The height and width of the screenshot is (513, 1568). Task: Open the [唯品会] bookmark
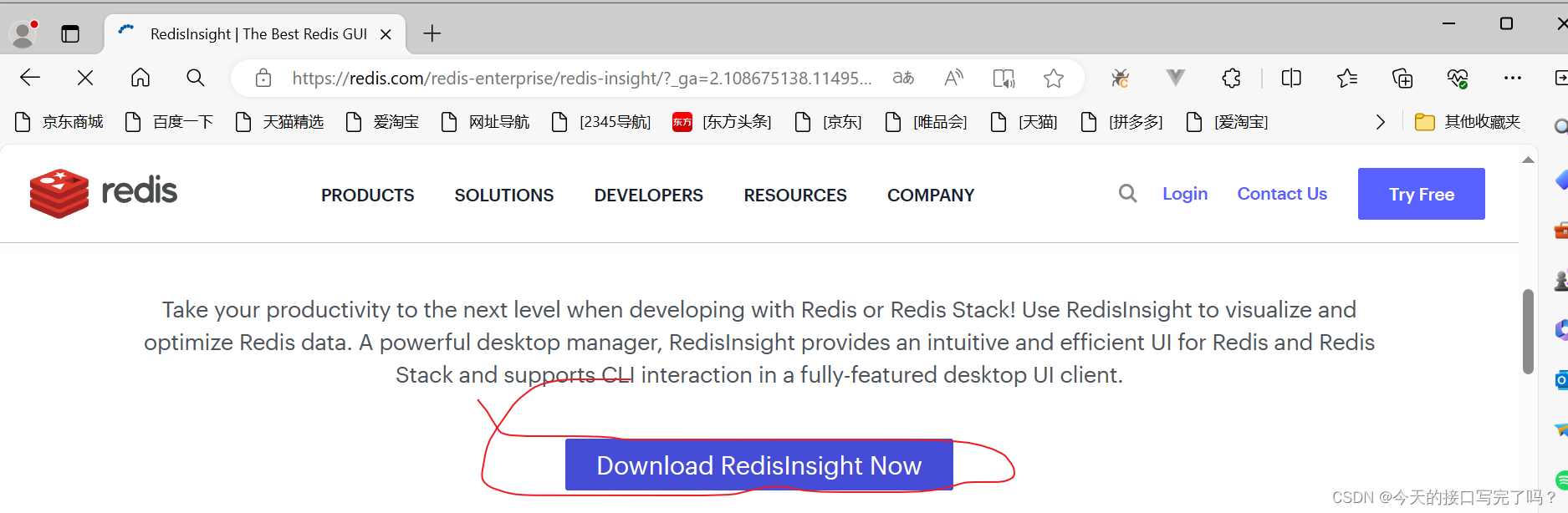pyautogui.click(x=926, y=122)
